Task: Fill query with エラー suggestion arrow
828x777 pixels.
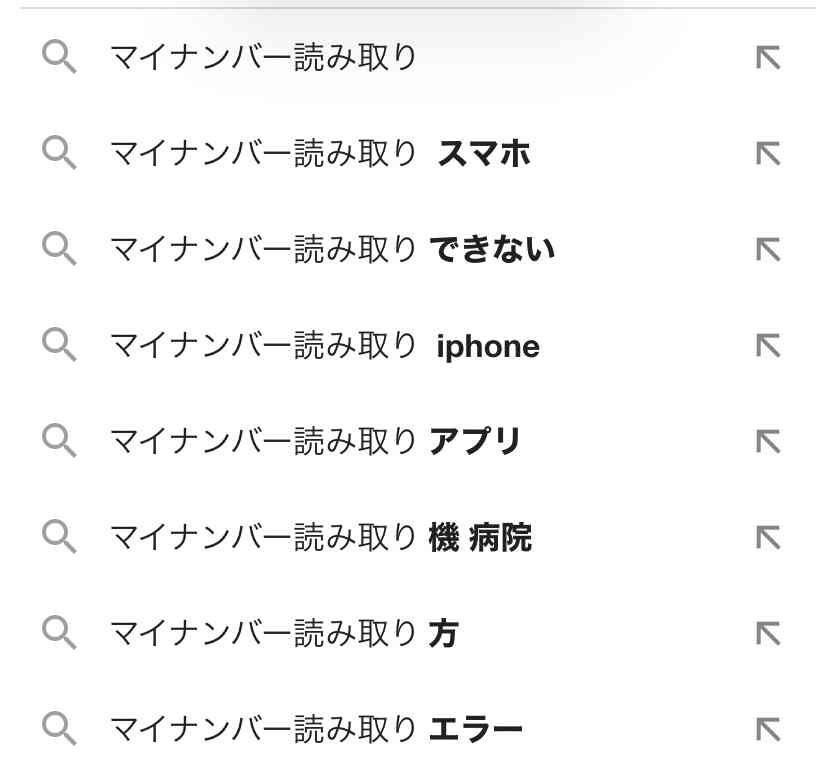Action: tap(768, 729)
